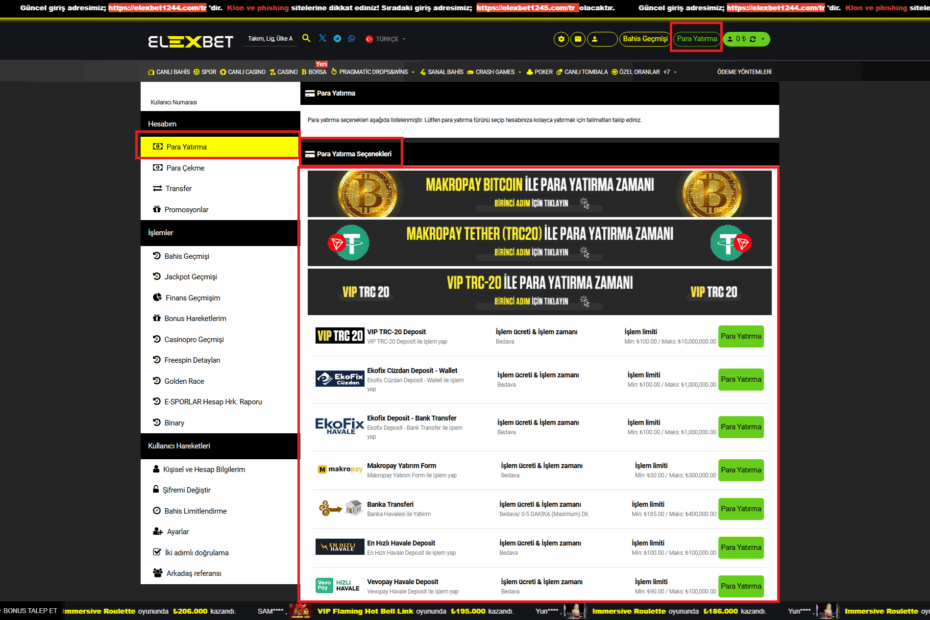The height and width of the screenshot is (620, 930).
Task: Click the Ekofix Cüzdan logo
Action: coord(340,378)
